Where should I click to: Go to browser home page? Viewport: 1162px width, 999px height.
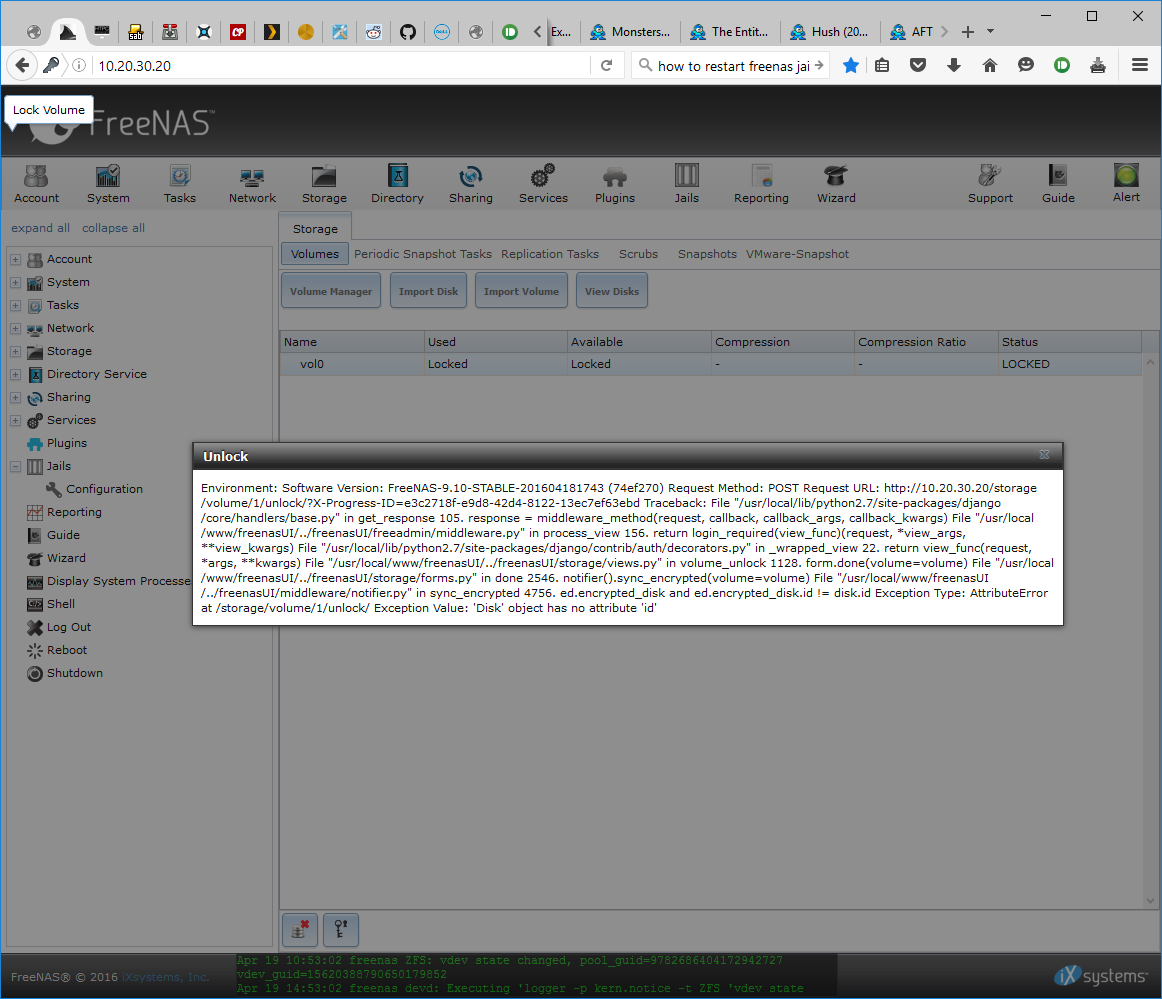point(989,65)
